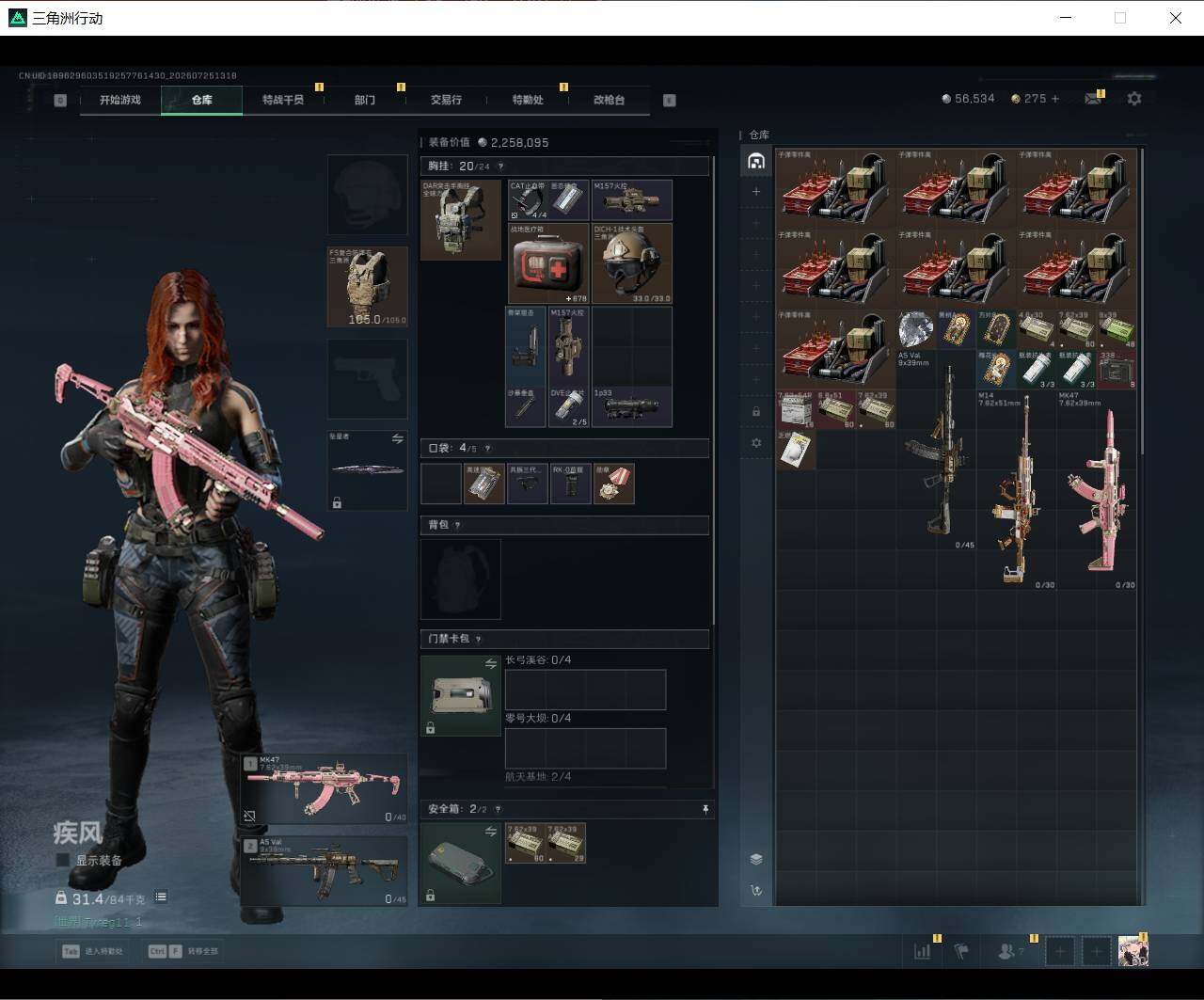Select the DVE item showing 2/5
Screen dimensions: 1204x1000
(569, 406)
